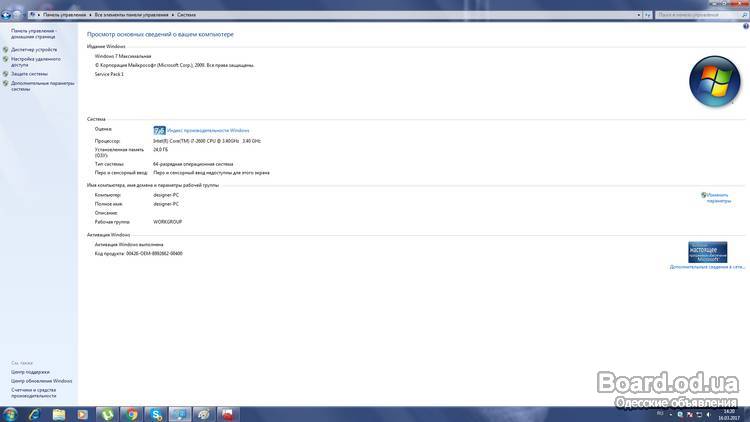Click the search magnifier icon
This screenshot has width=750, height=422.
coord(744,15)
